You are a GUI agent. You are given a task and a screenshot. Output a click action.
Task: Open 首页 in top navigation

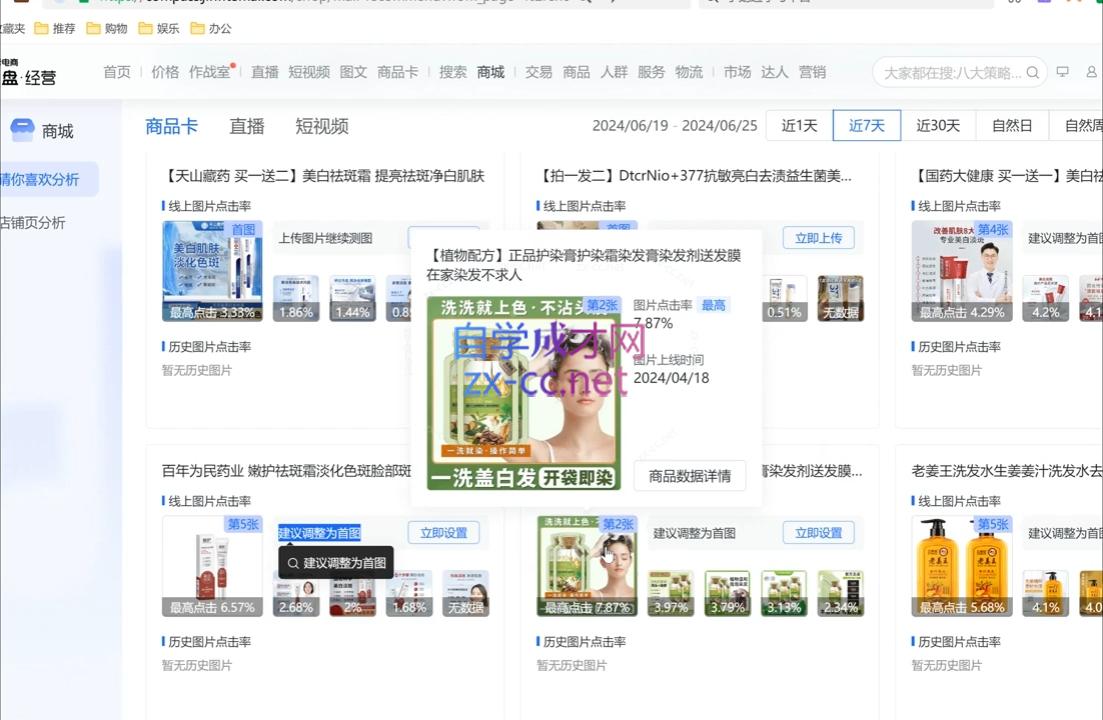click(117, 72)
